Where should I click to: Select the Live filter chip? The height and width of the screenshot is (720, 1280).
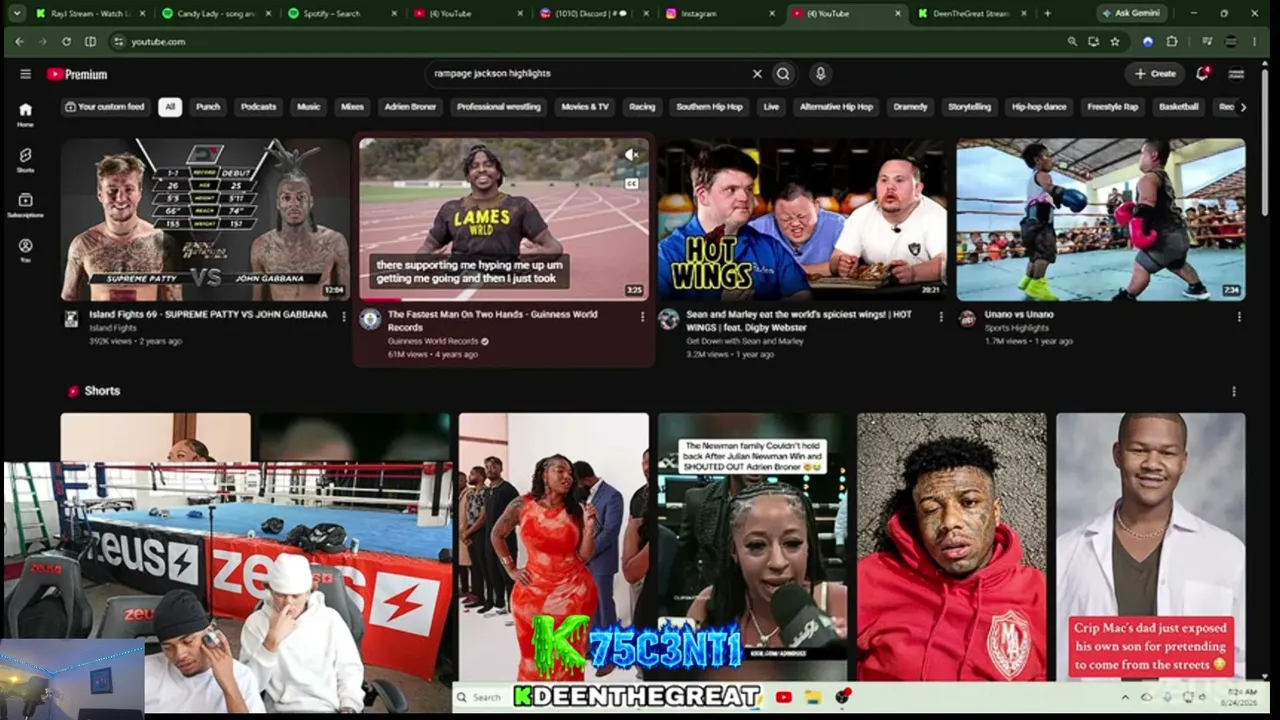tap(771, 107)
